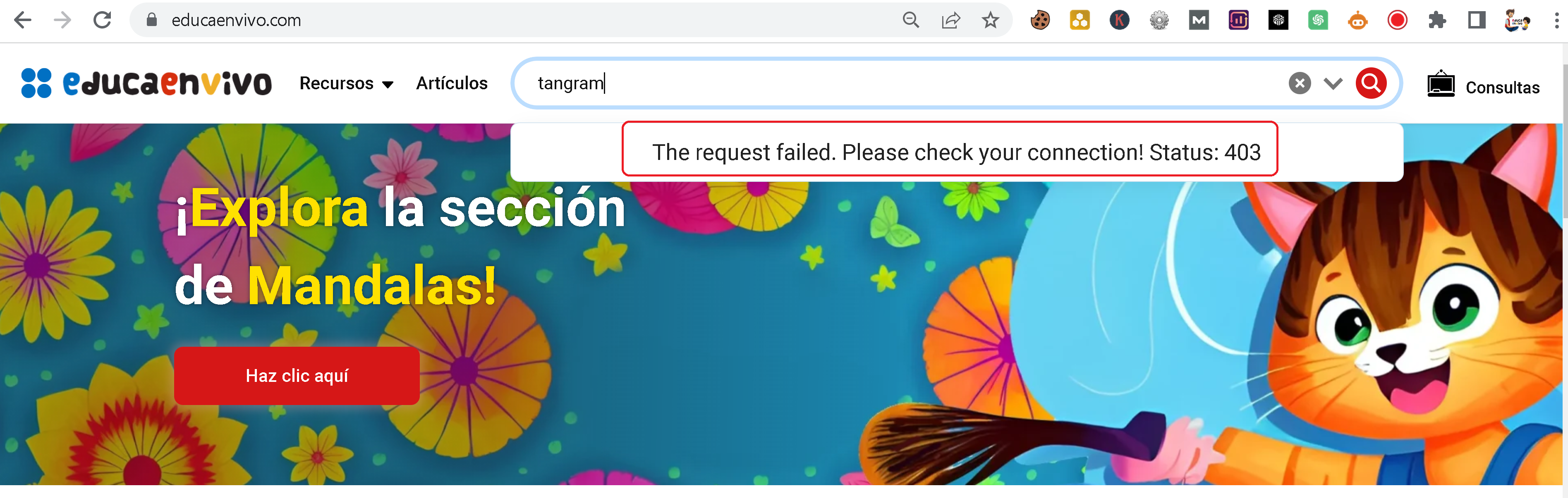Click the Consultas screen icon

(1441, 84)
